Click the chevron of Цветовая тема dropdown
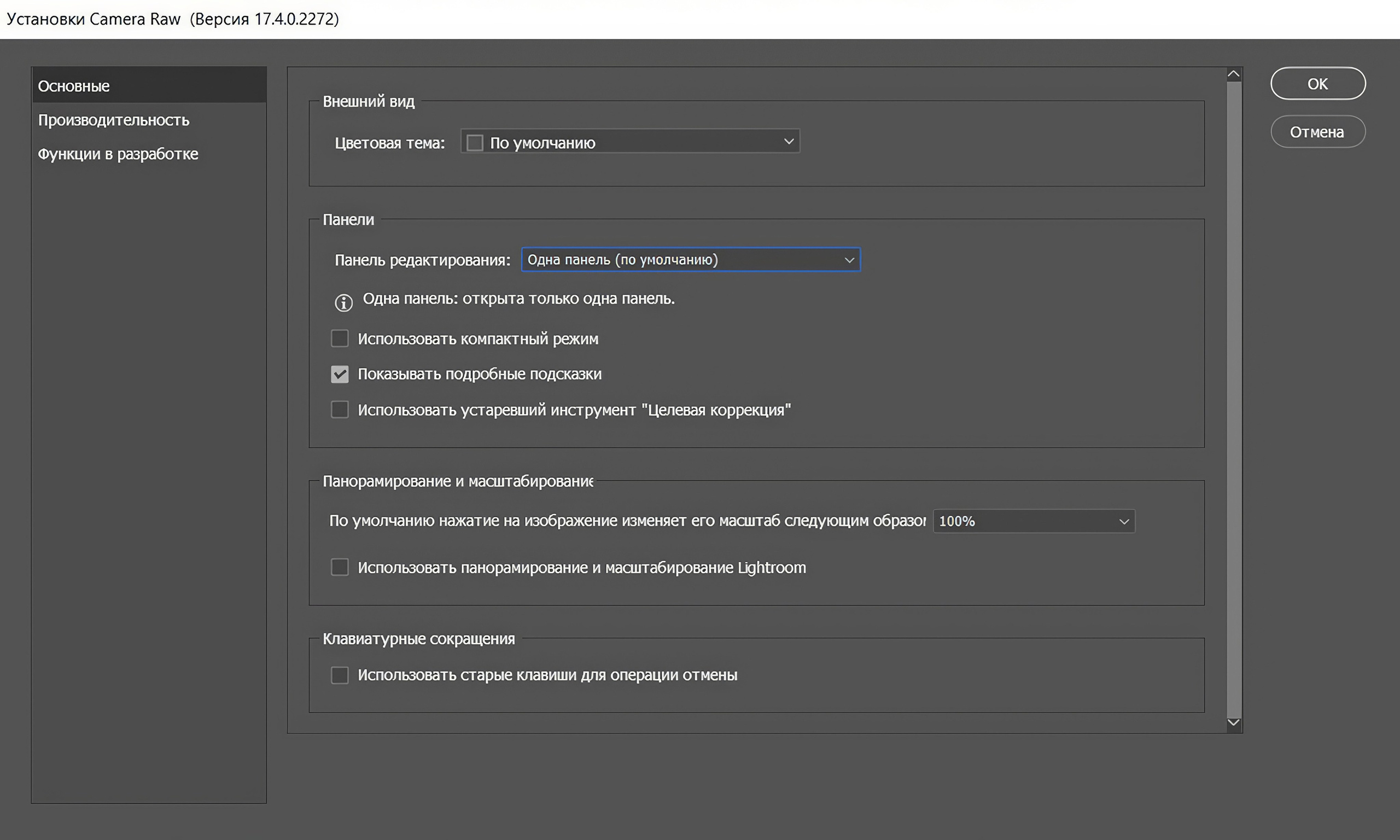1400x840 pixels. [x=788, y=142]
